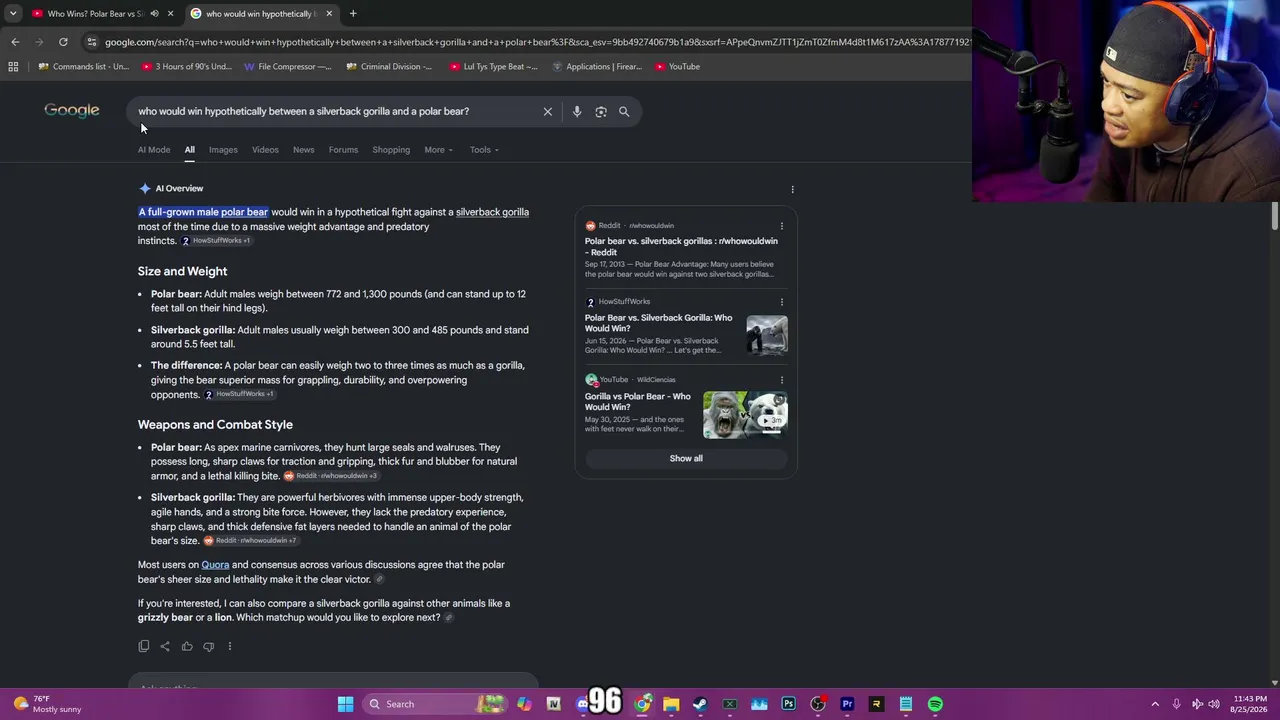Open the 'Commands list' bookmark
Screen dimensions: 1280x720
(x=84, y=67)
